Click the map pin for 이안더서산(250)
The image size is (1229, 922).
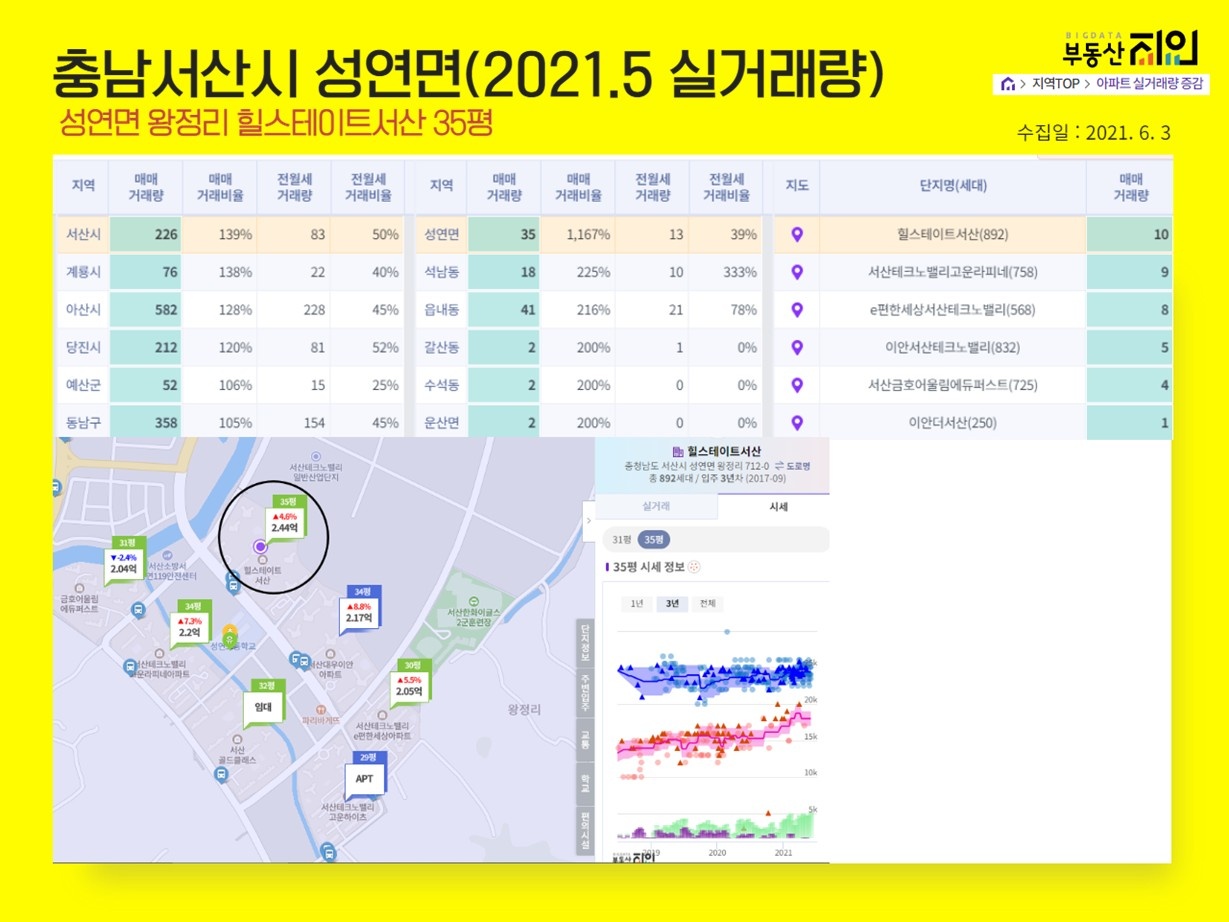pos(797,423)
